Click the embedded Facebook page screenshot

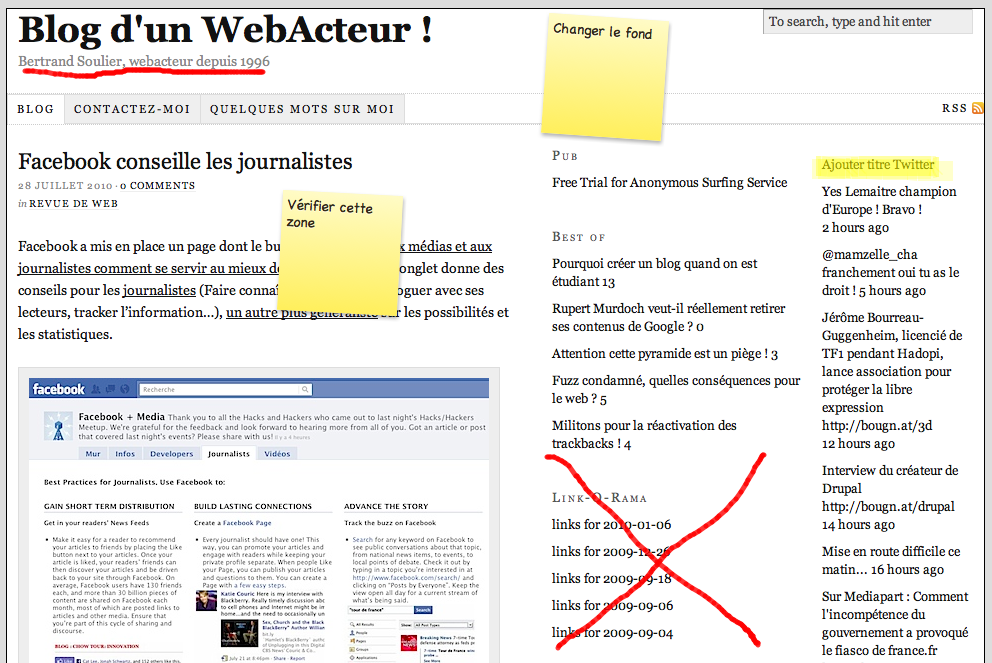pyautogui.click(x=259, y=520)
